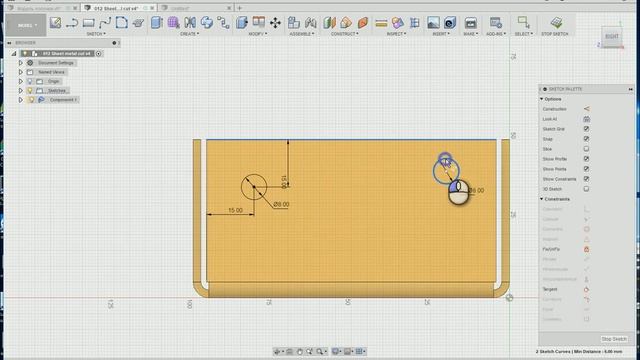Click the Tangent constraint icon
This screenshot has height=360, width=640.
(x=587, y=289)
